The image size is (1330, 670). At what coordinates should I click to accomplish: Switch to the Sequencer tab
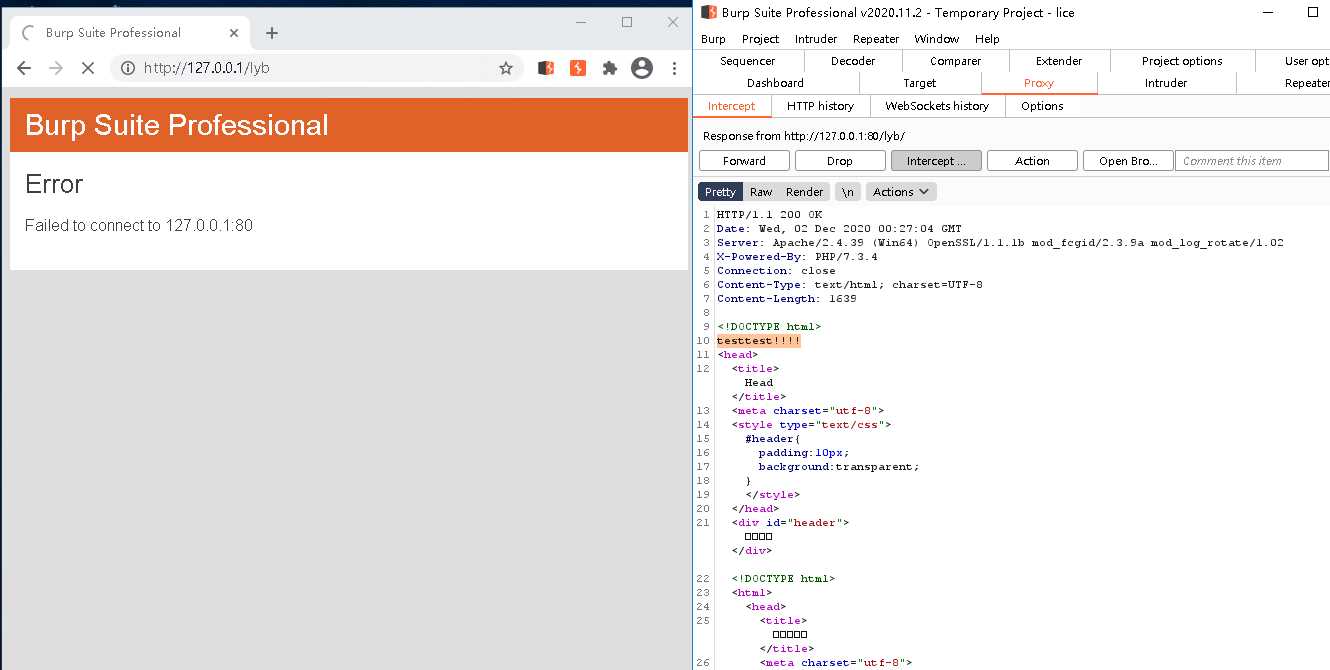[748, 61]
